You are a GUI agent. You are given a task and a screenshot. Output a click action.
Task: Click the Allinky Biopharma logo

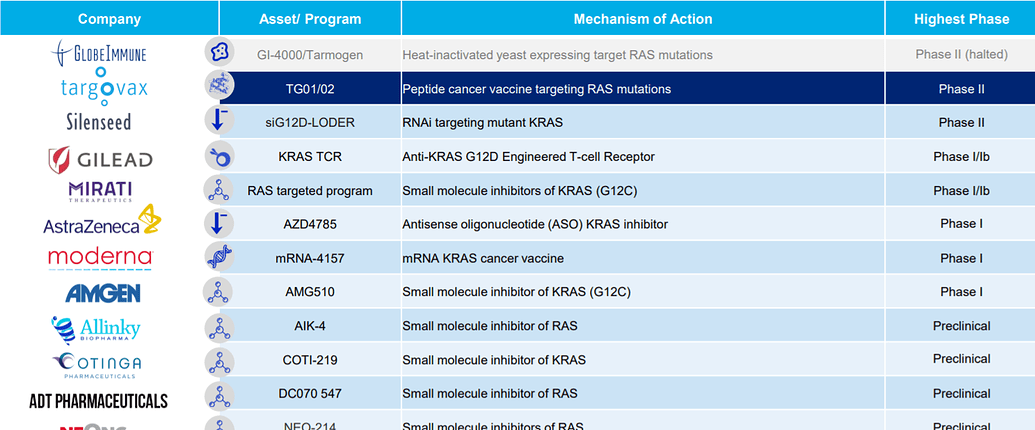(x=96, y=330)
